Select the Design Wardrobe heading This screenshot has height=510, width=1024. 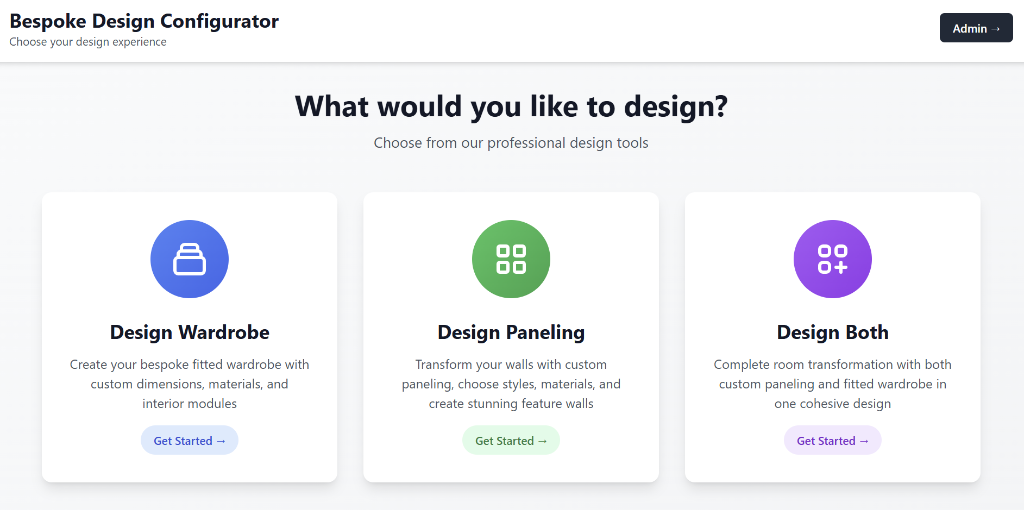point(189,332)
